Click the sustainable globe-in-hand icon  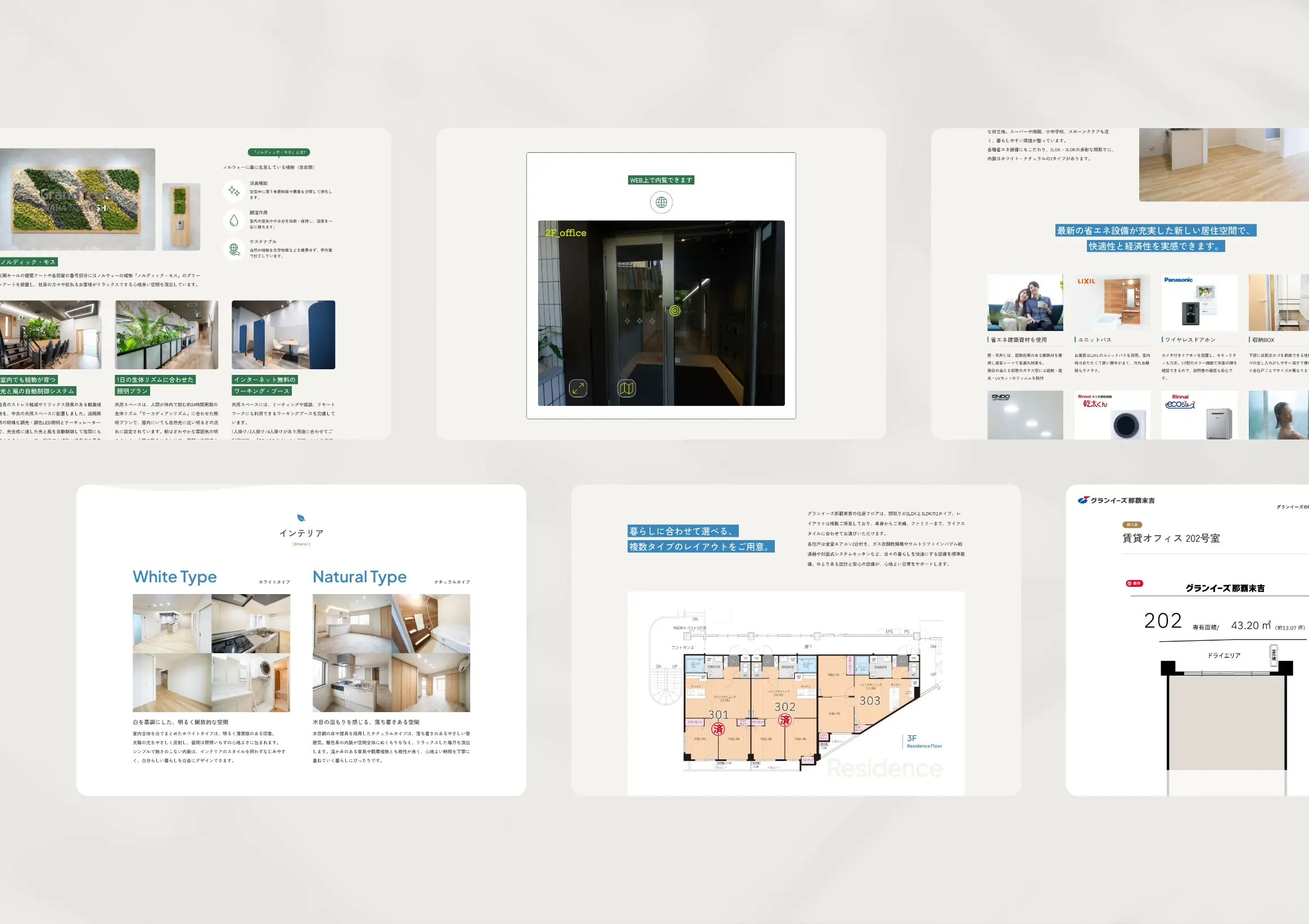(x=234, y=249)
